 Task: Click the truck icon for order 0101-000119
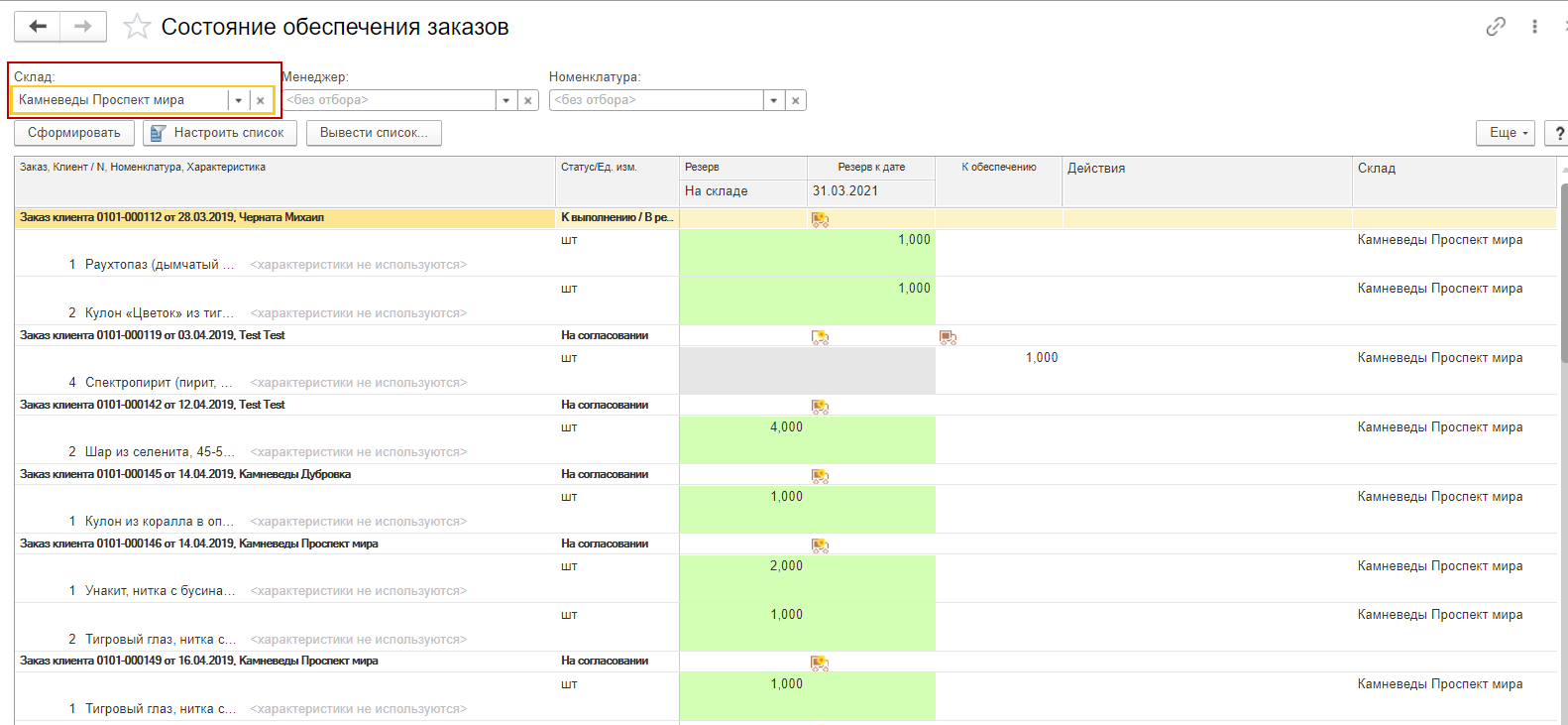[x=948, y=337]
